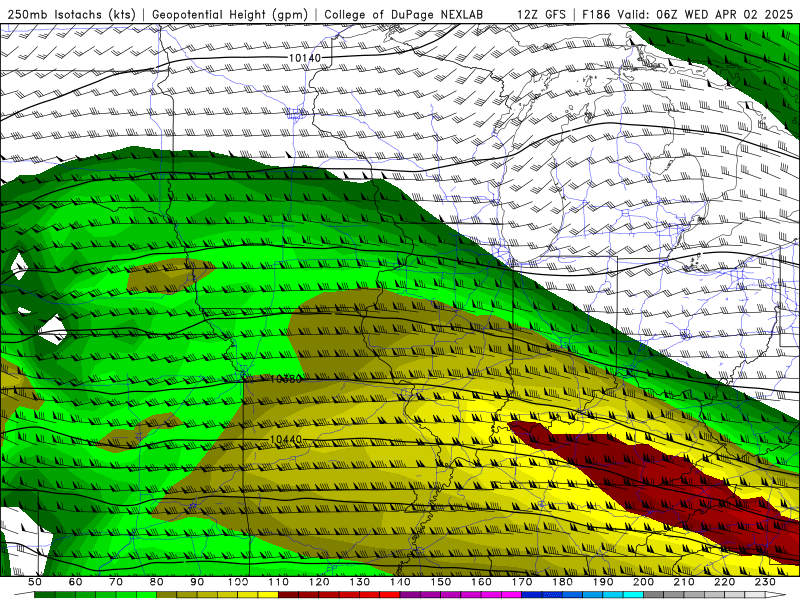Click the "F186 Valid: 06Z WED APR 02 2025" text
This screenshot has height=600, width=800.
pyautogui.click(x=687, y=15)
